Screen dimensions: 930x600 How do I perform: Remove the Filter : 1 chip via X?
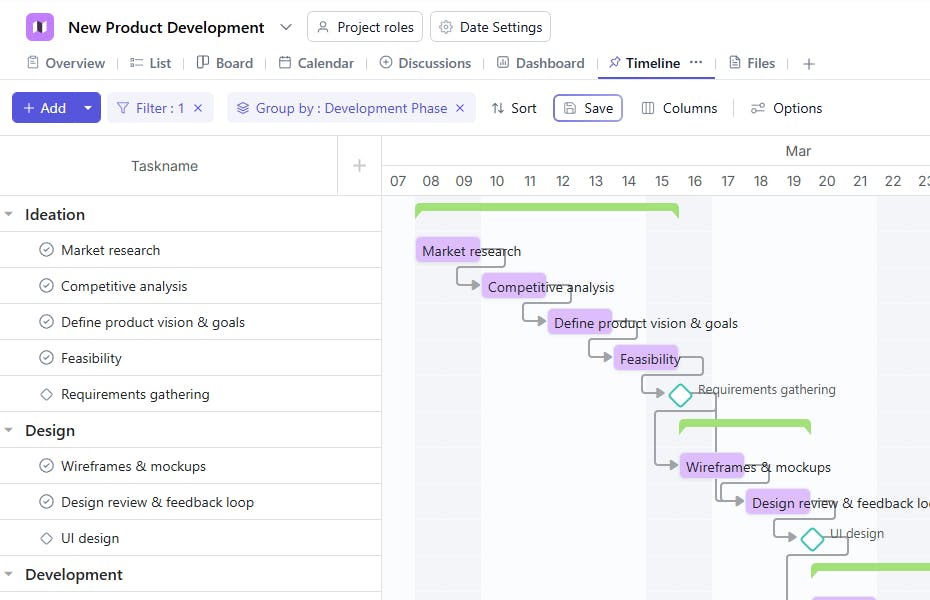[x=198, y=108]
